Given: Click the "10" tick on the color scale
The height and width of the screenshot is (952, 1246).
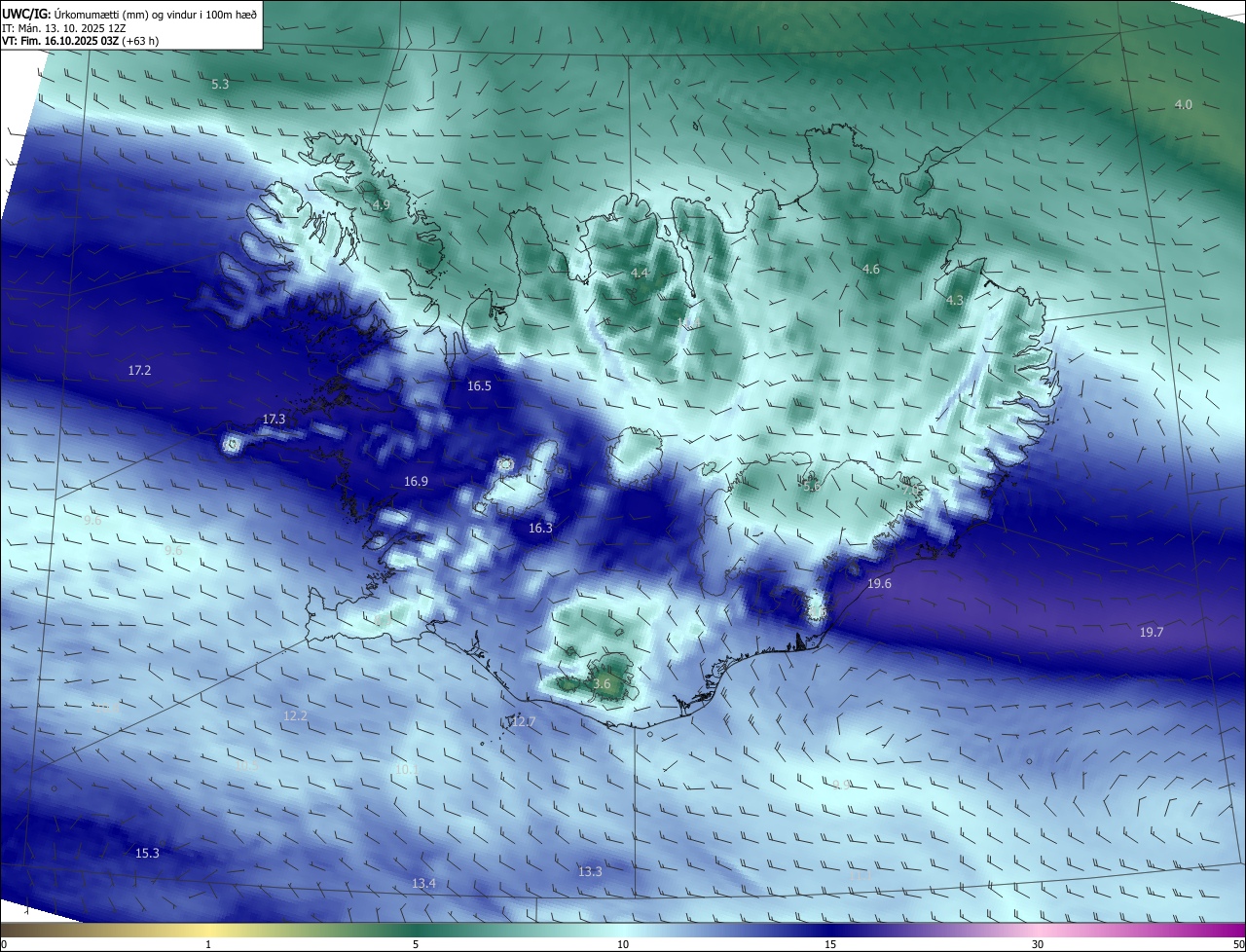Looking at the screenshot, I should (x=623, y=944).
